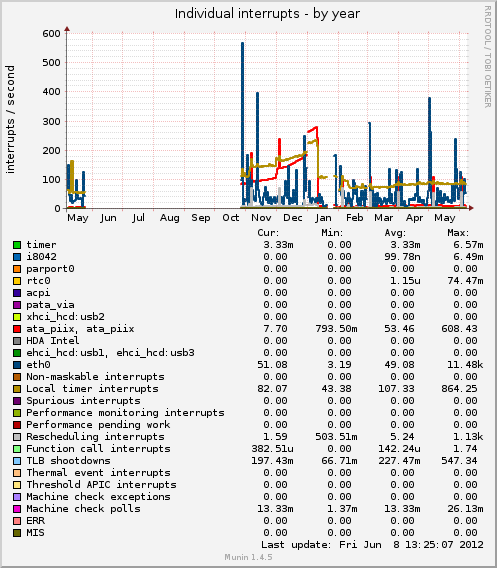The height and width of the screenshot is (568, 497).
Task: Click the Machine check polls color swatch
Action: [17, 509]
